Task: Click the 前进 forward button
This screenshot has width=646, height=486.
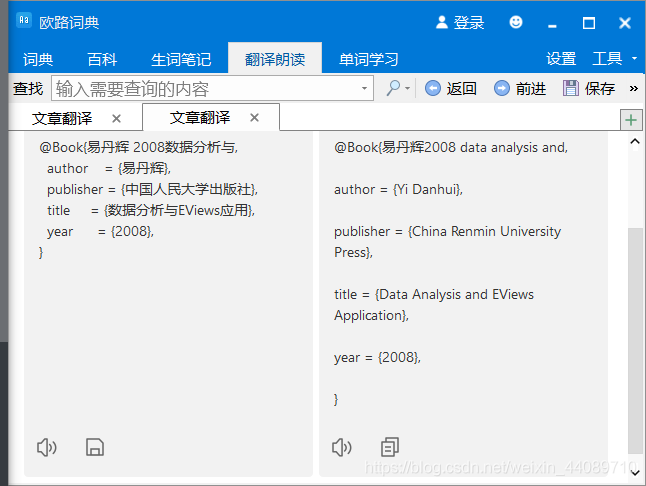Action: [x=520, y=88]
